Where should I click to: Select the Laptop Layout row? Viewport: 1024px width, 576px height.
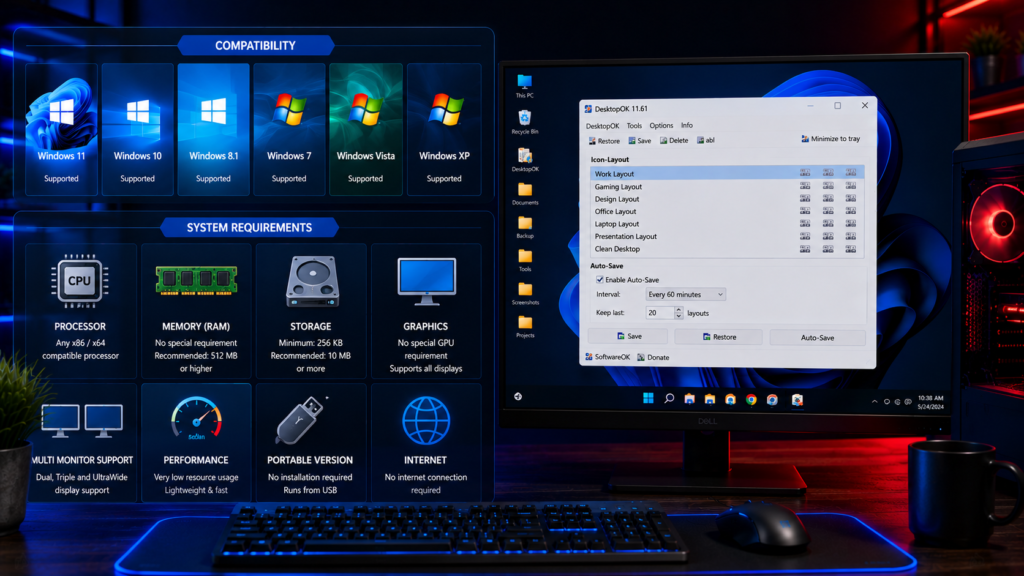tap(727, 224)
